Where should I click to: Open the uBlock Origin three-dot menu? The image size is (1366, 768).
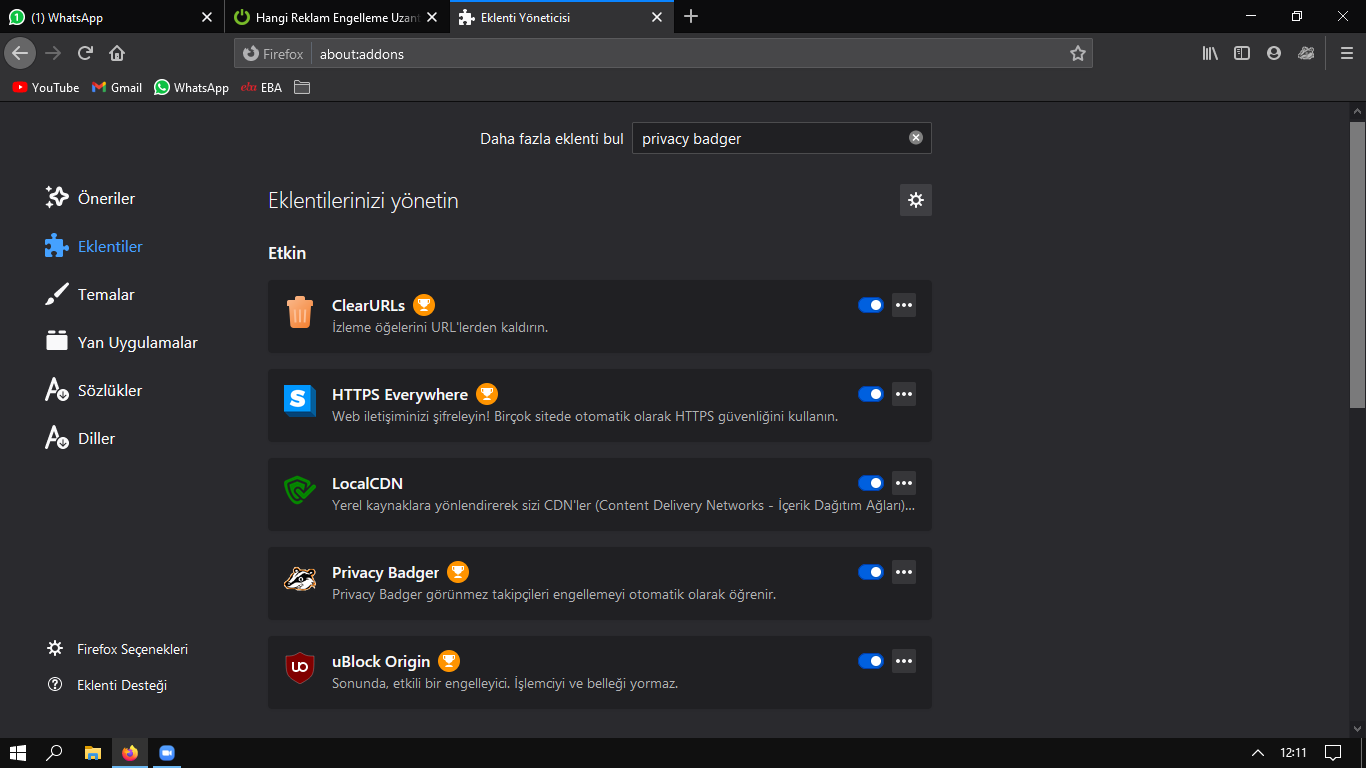(x=904, y=661)
